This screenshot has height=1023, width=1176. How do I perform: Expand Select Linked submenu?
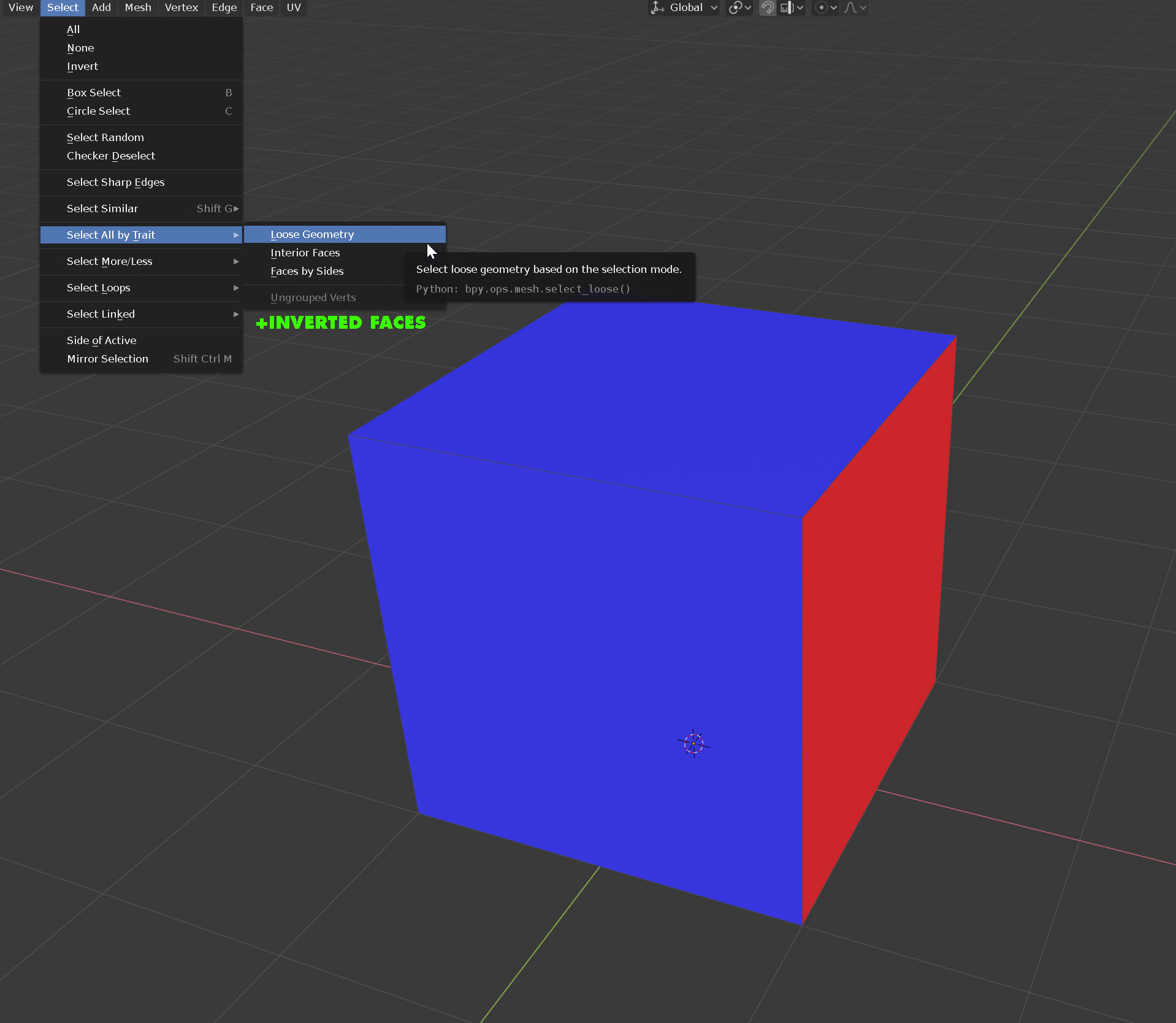click(x=141, y=314)
